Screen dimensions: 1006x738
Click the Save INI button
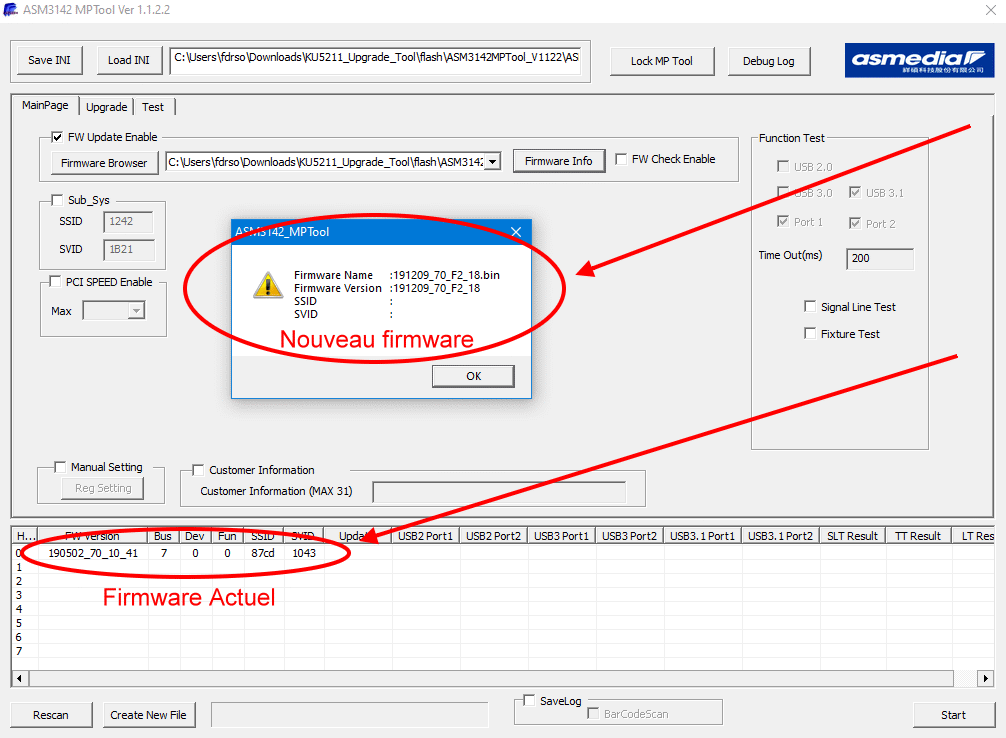[x=49, y=60]
